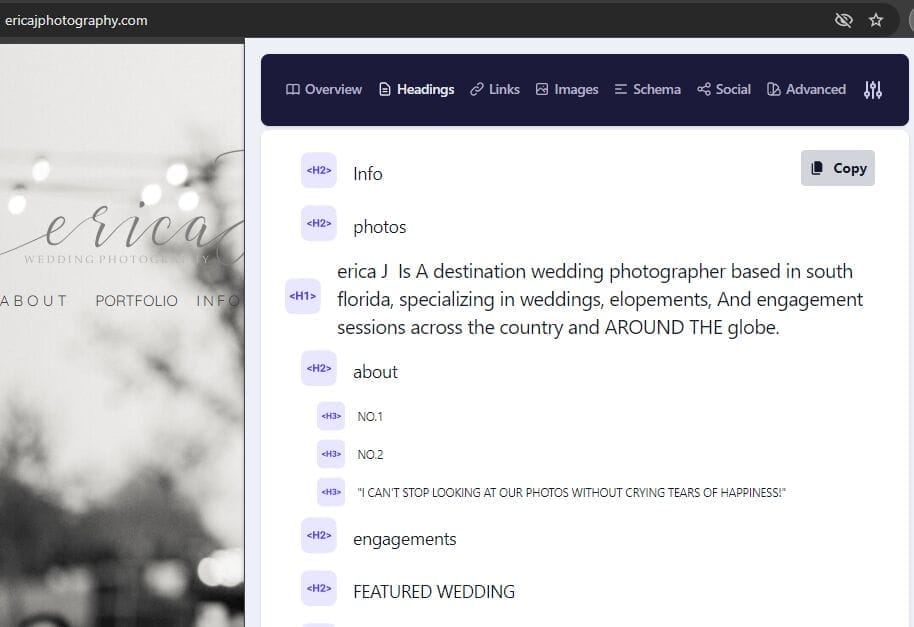Toggle the eye-slash icon in the address bar
This screenshot has height=627, width=914.
click(844, 19)
